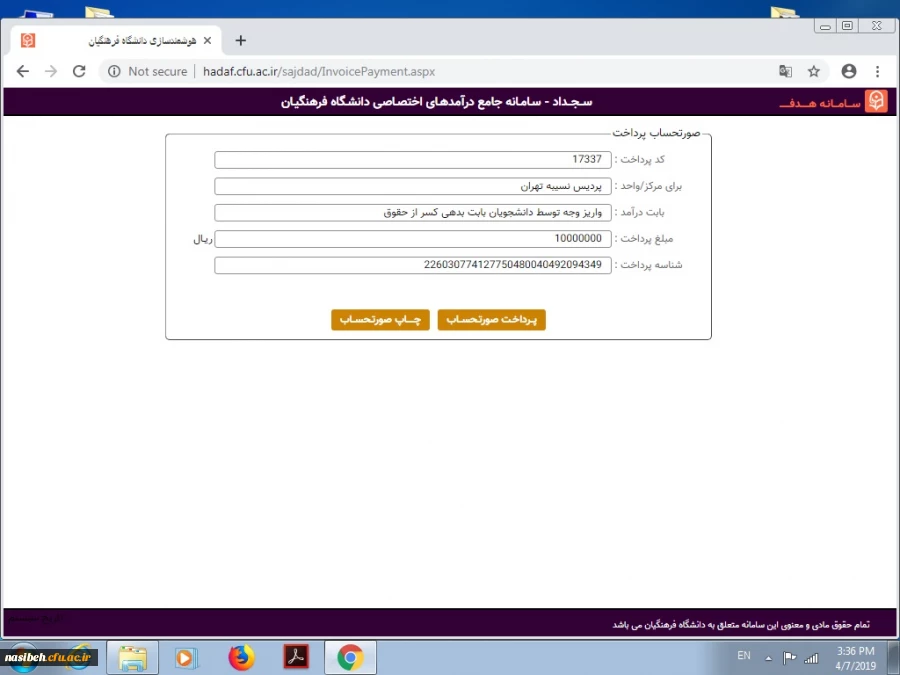Click the چاپ صورتحساب (print invoice) button
Image resolution: width=900 pixels, height=675 pixels.
click(380, 320)
